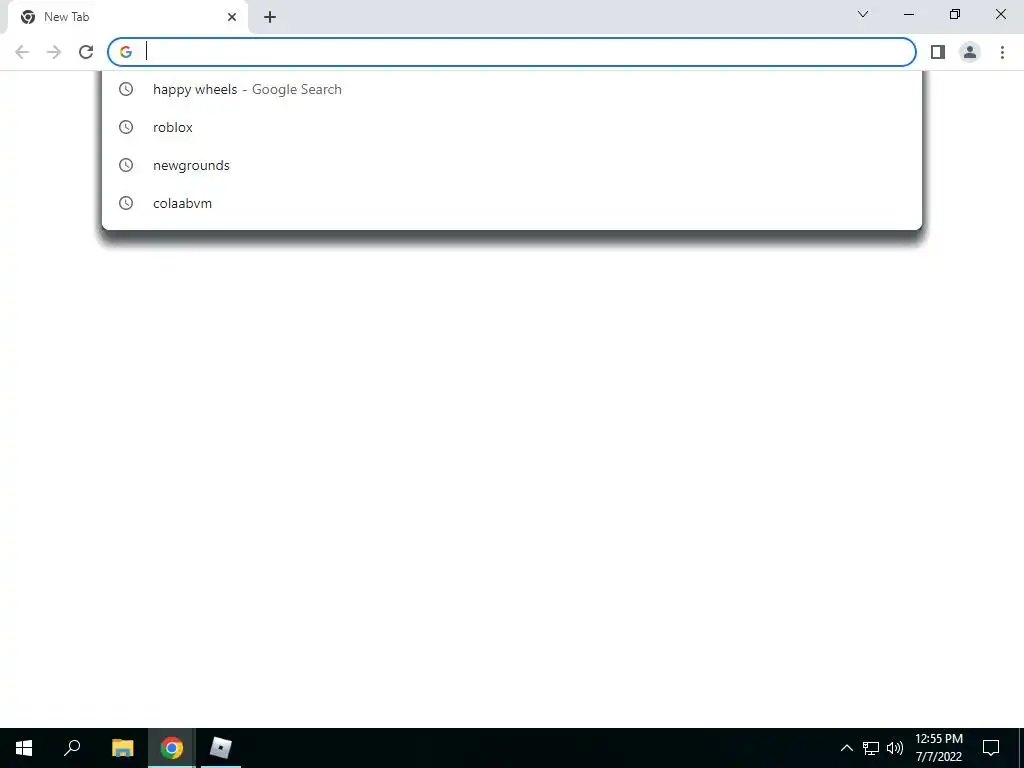The image size is (1024, 768).
Task: Open taskbar search magnifier
Action: (72, 748)
